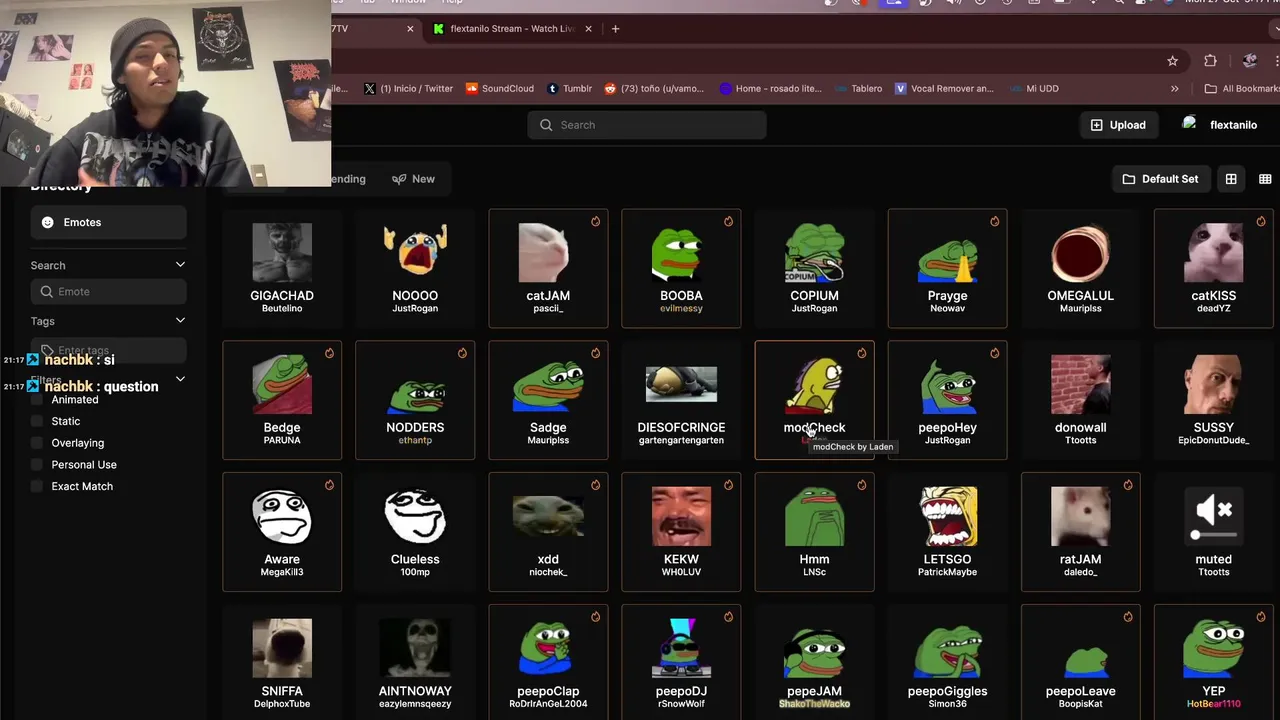Viewport: 1280px width, 720px height.
Task: Select the SUSSY emote
Action: click(1213, 400)
